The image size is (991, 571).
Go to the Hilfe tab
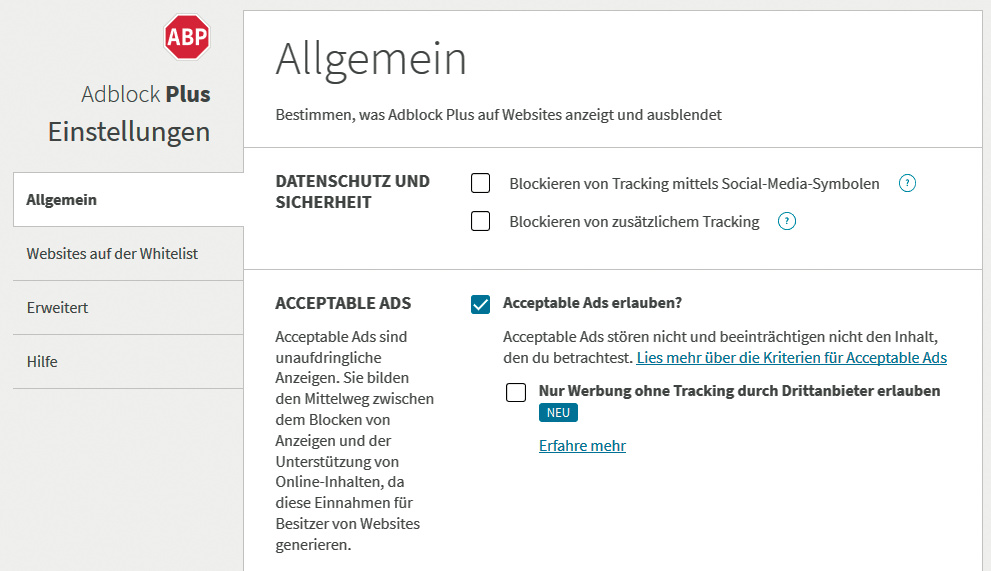42,362
